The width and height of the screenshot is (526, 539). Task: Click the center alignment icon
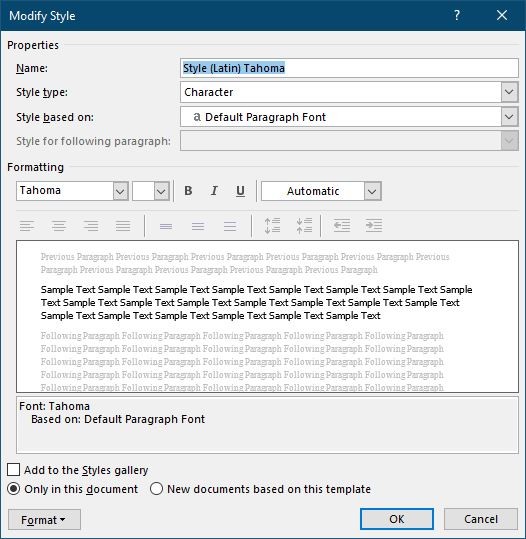point(59,226)
